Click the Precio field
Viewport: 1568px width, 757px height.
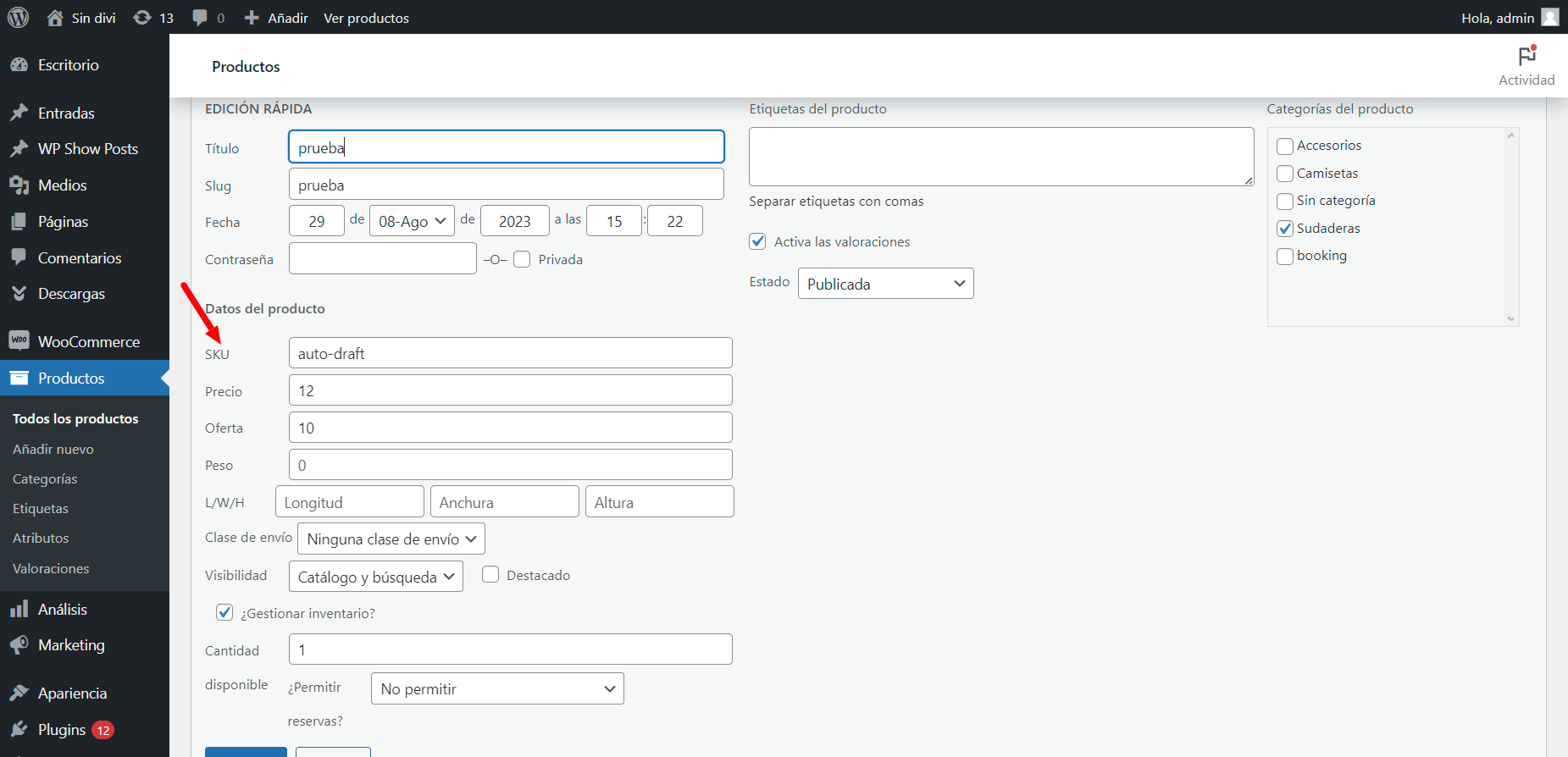(x=511, y=390)
